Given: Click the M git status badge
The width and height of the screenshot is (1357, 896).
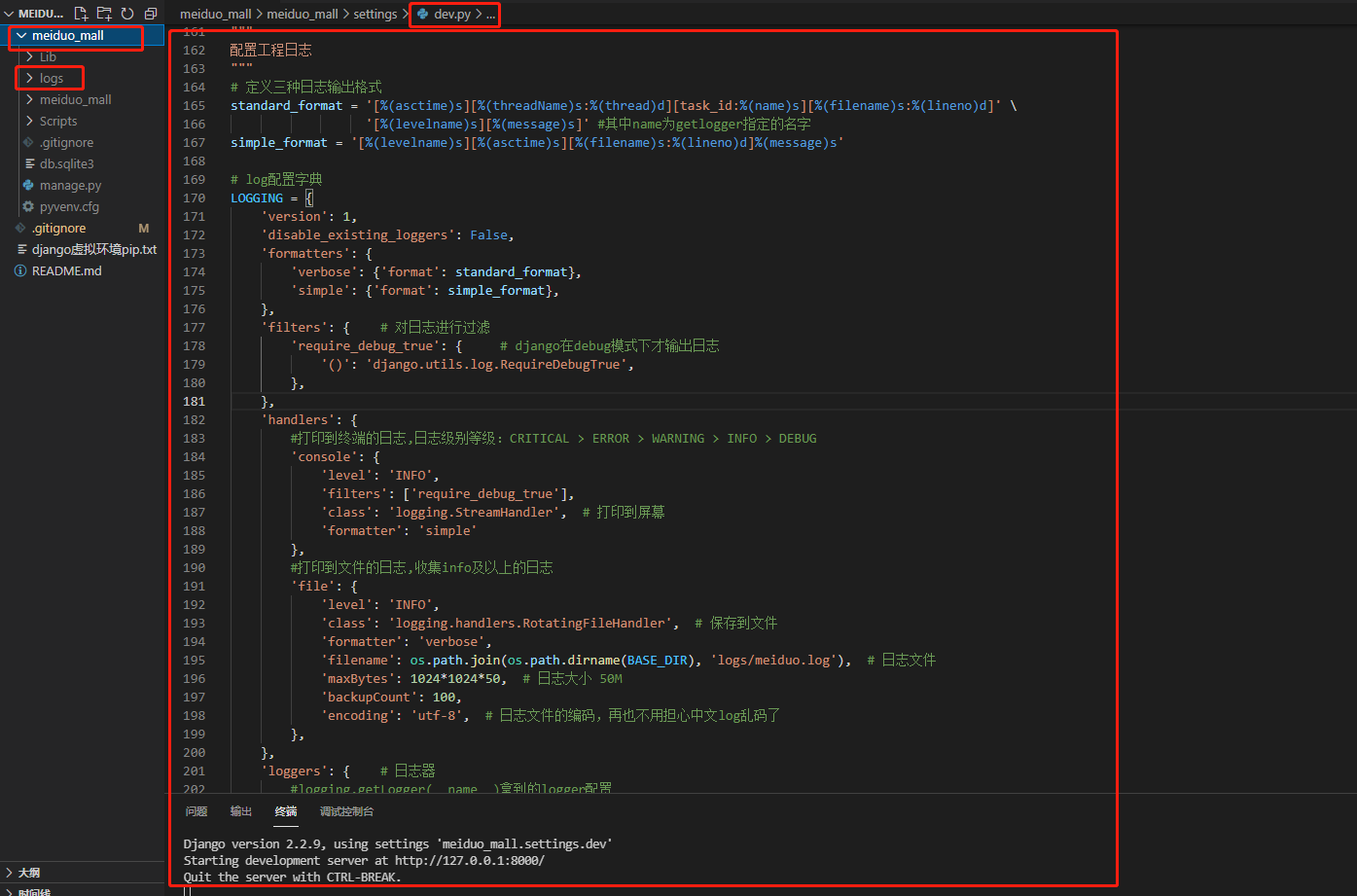Looking at the screenshot, I should (144, 228).
